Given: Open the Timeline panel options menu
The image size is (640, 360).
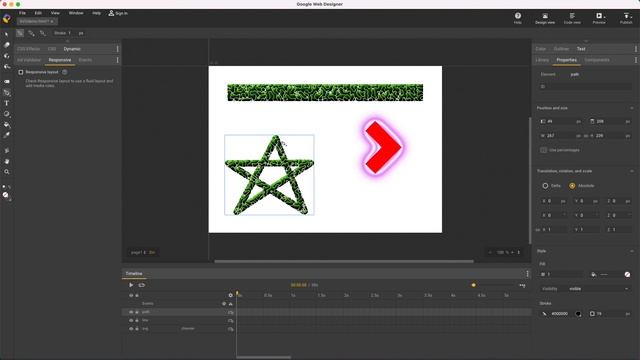Looking at the screenshot, I should click(527, 273).
